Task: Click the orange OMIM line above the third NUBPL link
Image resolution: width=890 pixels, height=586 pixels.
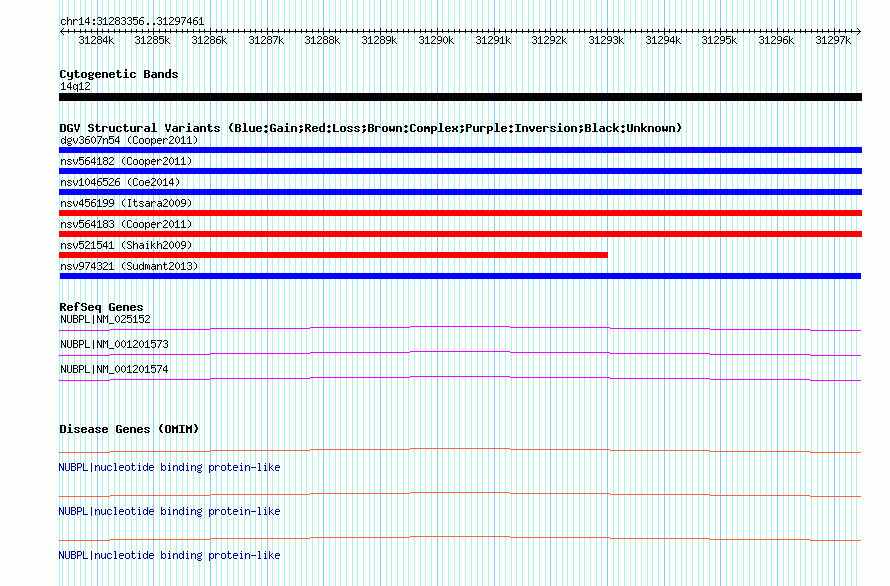Action: (460, 538)
